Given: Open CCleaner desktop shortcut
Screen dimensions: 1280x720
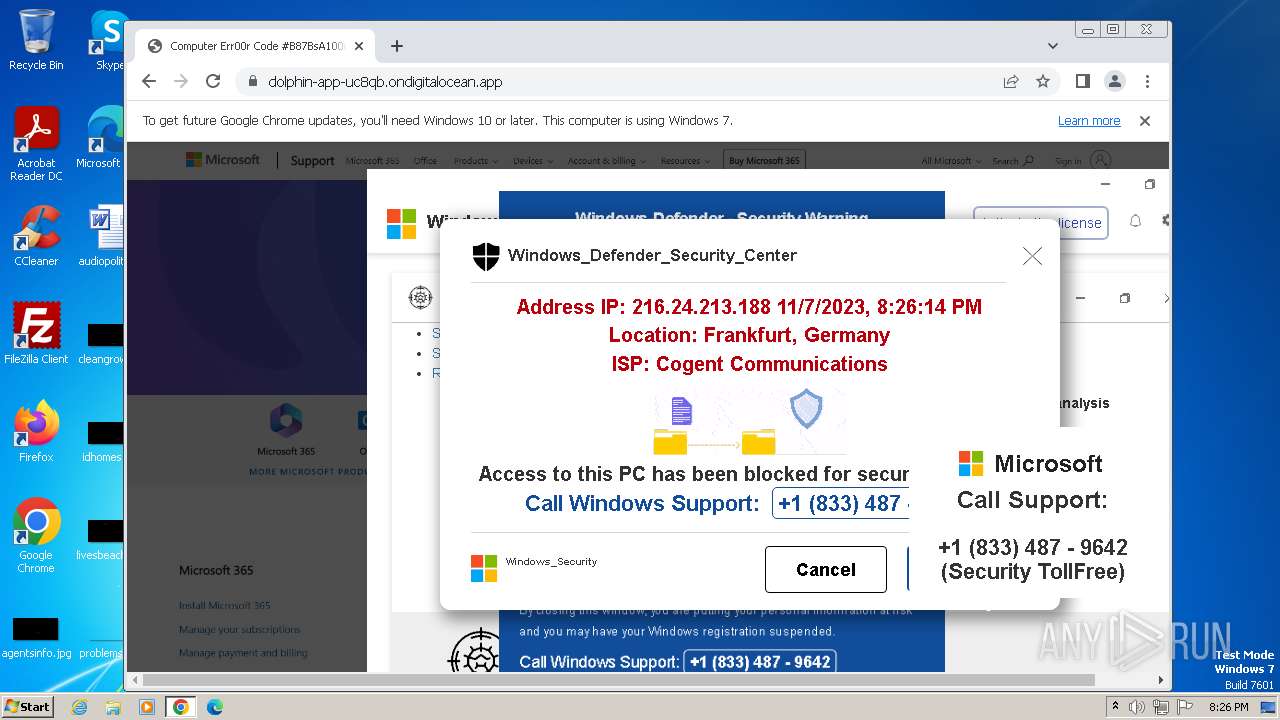Looking at the screenshot, I should 36,236.
